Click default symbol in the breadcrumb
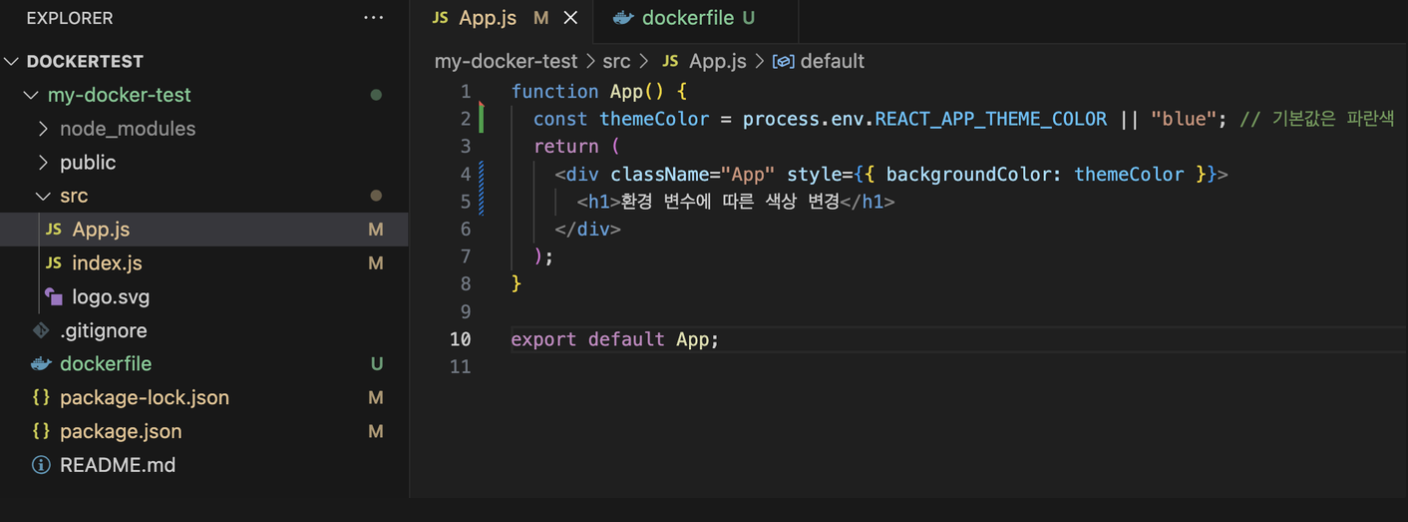This screenshot has height=522, width=1408. pyautogui.click(x=832, y=61)
